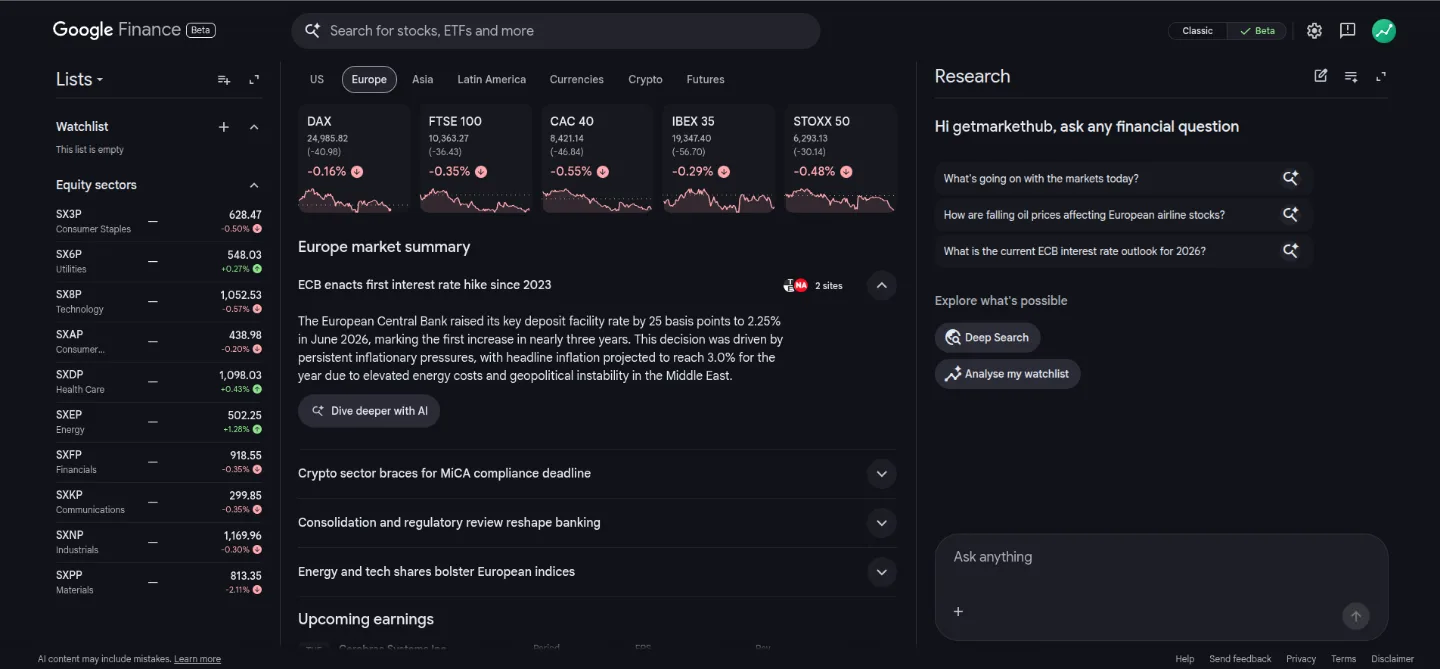The image size is (1440, 669).
Task: Click the Beta badge next to logo
Action: (x=201, y=30)
